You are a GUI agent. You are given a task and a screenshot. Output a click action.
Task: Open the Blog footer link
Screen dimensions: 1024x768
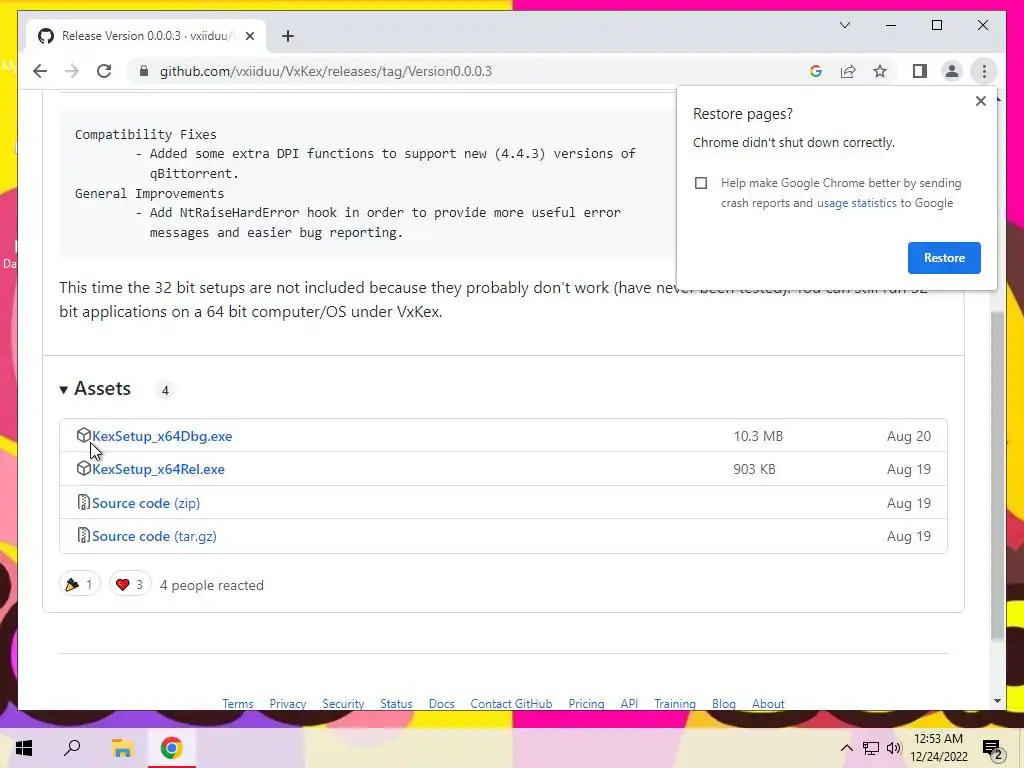724,703
